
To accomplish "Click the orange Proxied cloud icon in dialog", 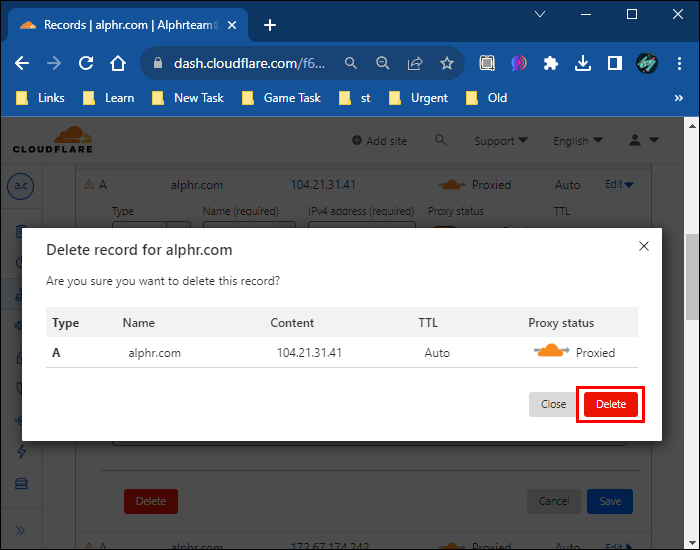I will 551,351.
